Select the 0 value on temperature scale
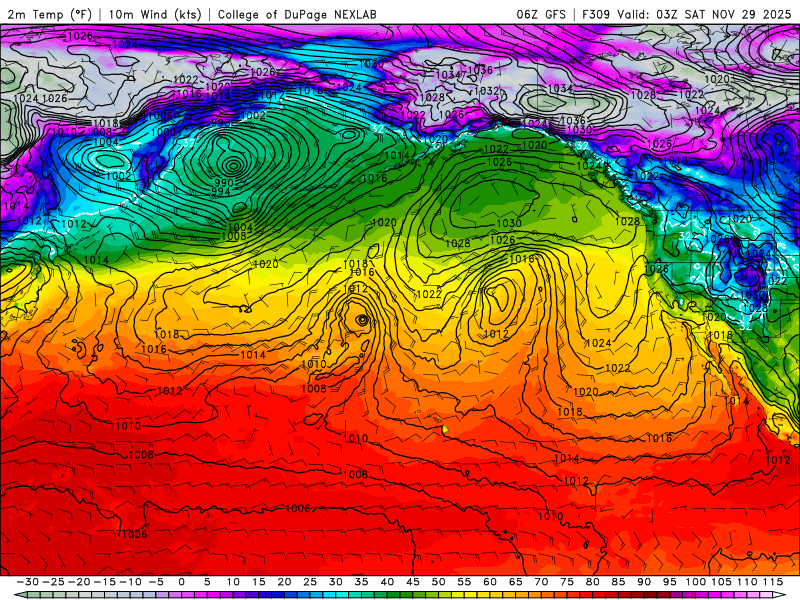 click(182, 582)
